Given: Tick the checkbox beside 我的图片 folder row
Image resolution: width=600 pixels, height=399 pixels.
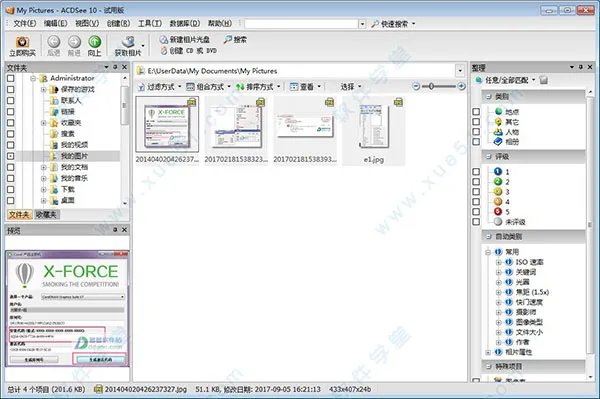Looking at the screenshot, I should 11,156.
